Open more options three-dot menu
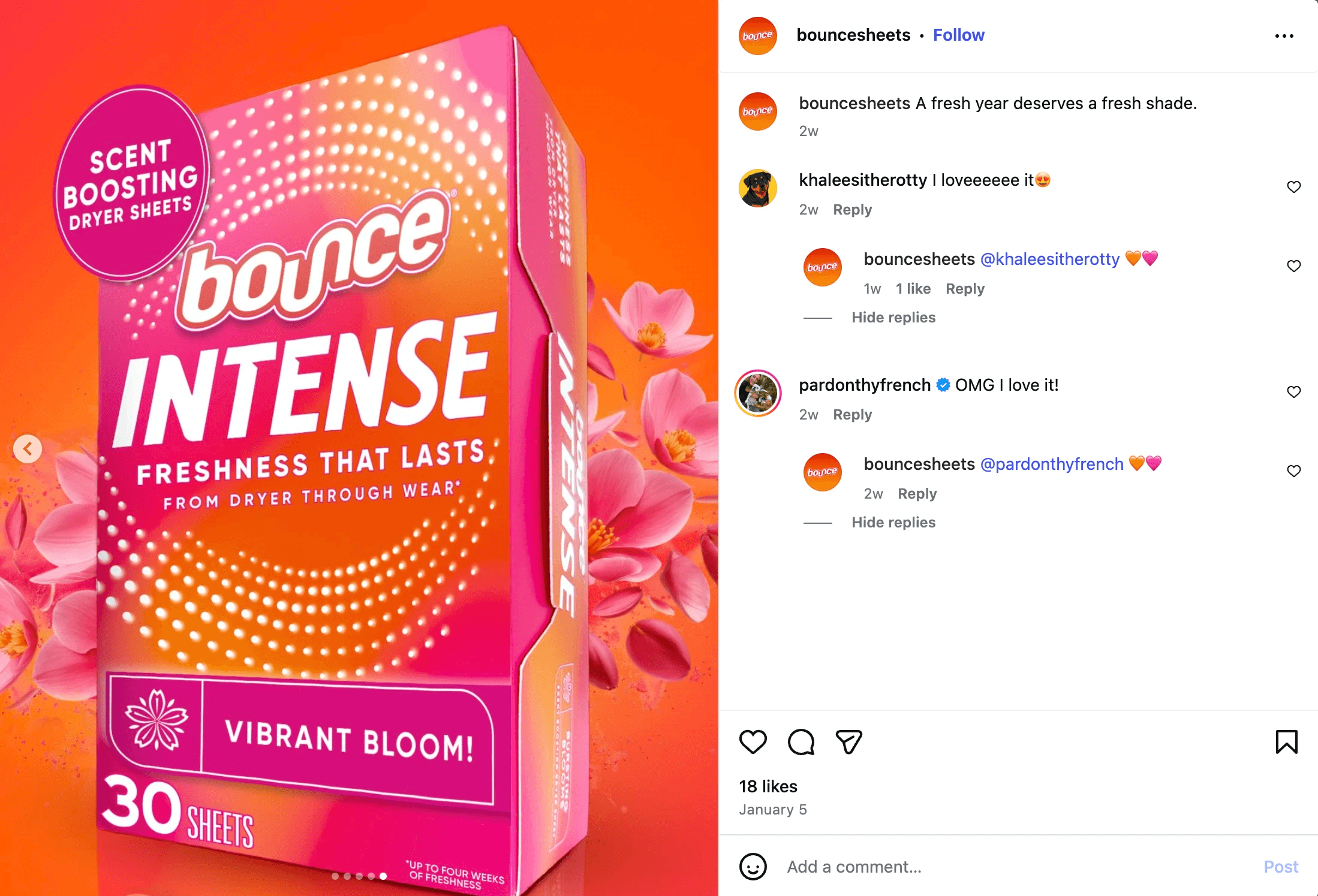This screenshot has height=896, width=1318. pyautogui.click(x=1284, y=36)
